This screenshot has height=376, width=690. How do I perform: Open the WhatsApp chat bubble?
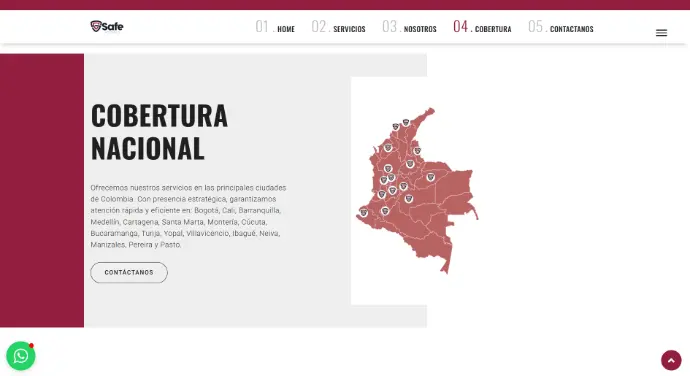click(21, 356)
